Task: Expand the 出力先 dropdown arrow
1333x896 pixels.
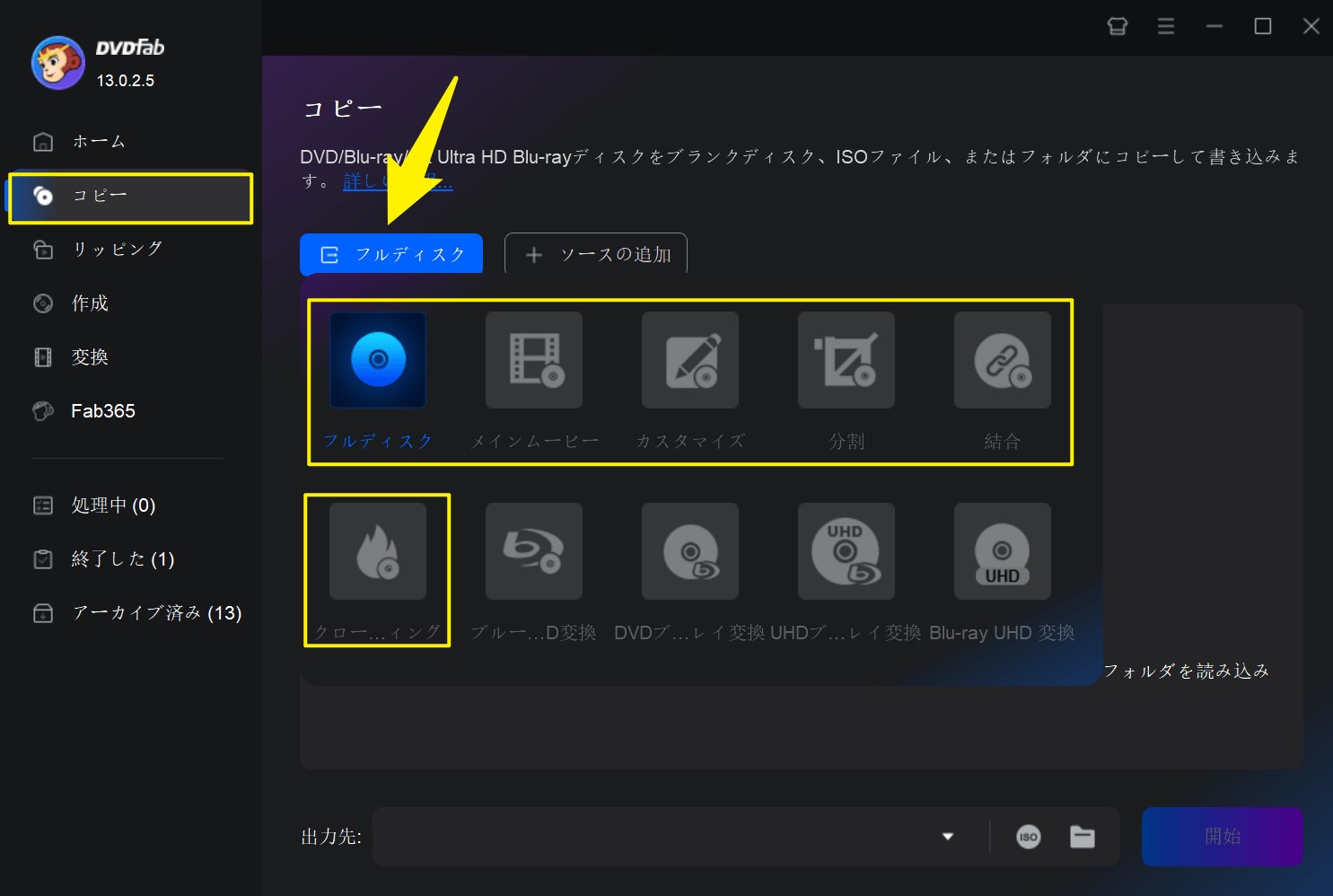Action: click(x=948, y=837)
